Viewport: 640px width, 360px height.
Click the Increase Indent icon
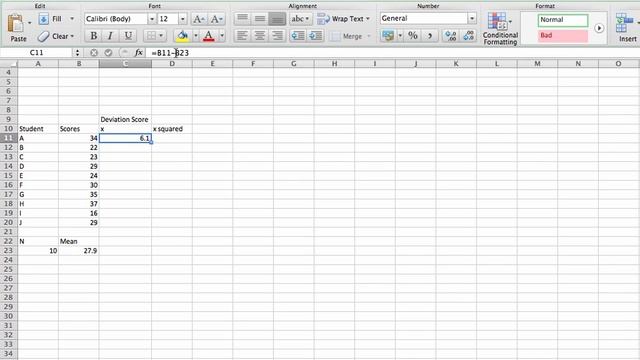316,36
